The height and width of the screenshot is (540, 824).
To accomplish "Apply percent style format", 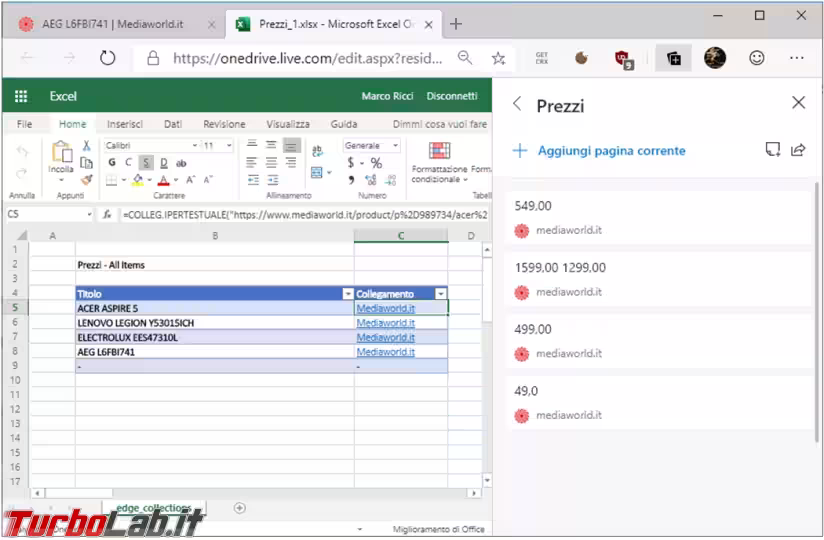I will [376, 163].
